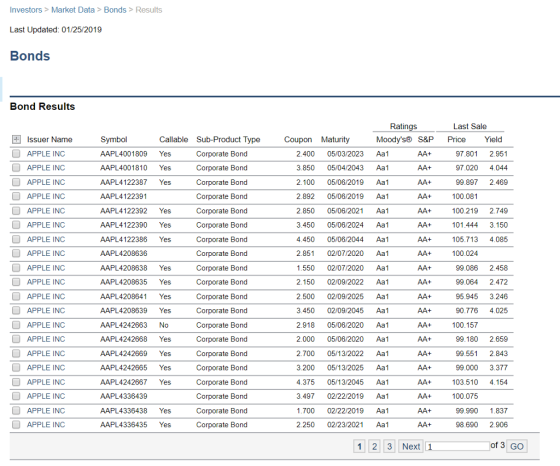
Task: Click the Next page button
Action: 411,446
